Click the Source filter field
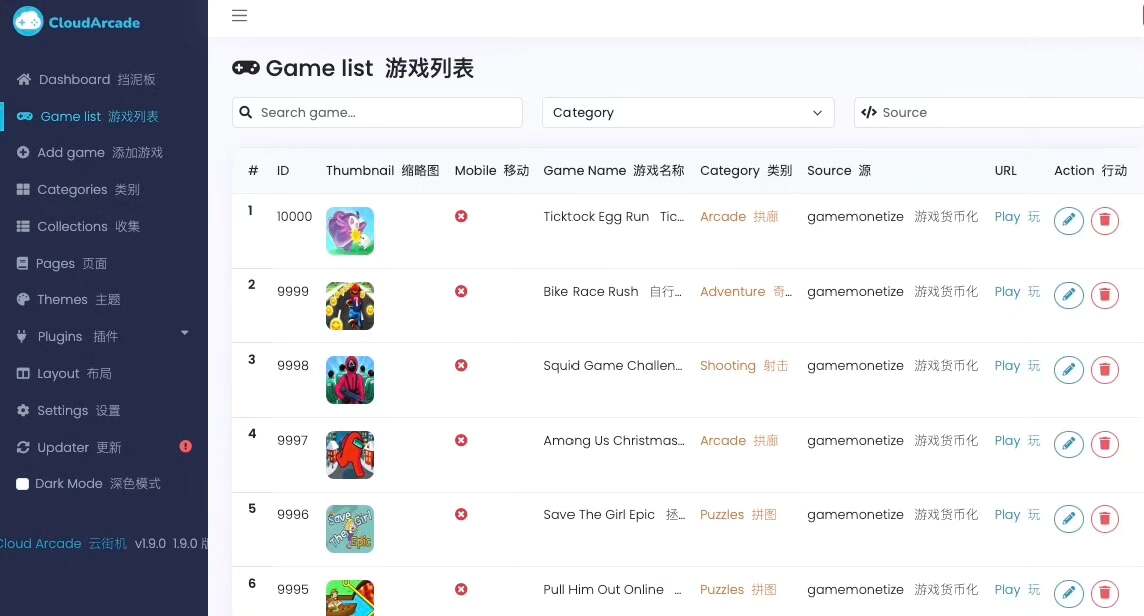This screenshot has height=616, width=1144. 999,112
